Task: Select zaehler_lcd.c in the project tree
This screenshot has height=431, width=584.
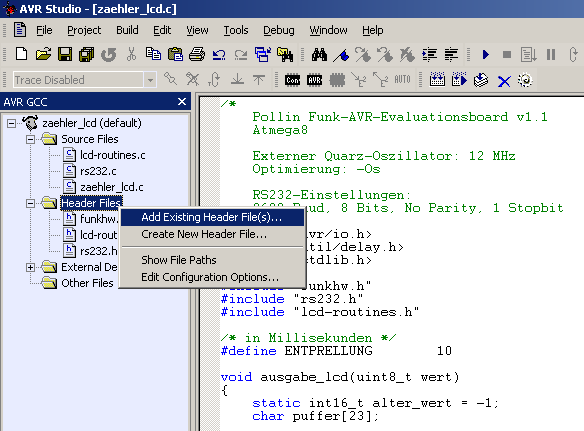Action: coord(112,187)
